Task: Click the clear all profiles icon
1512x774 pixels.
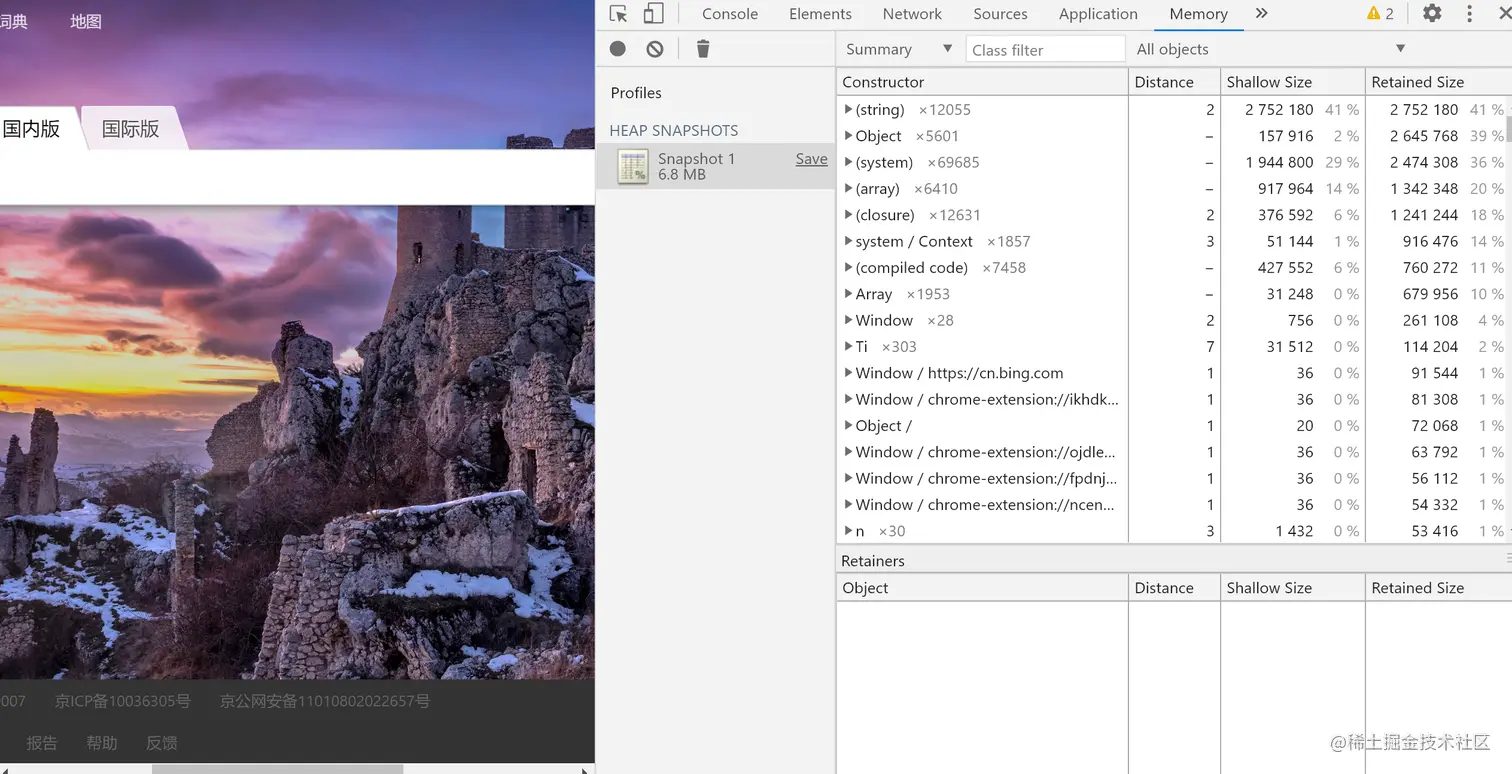Action: point(655,49)
